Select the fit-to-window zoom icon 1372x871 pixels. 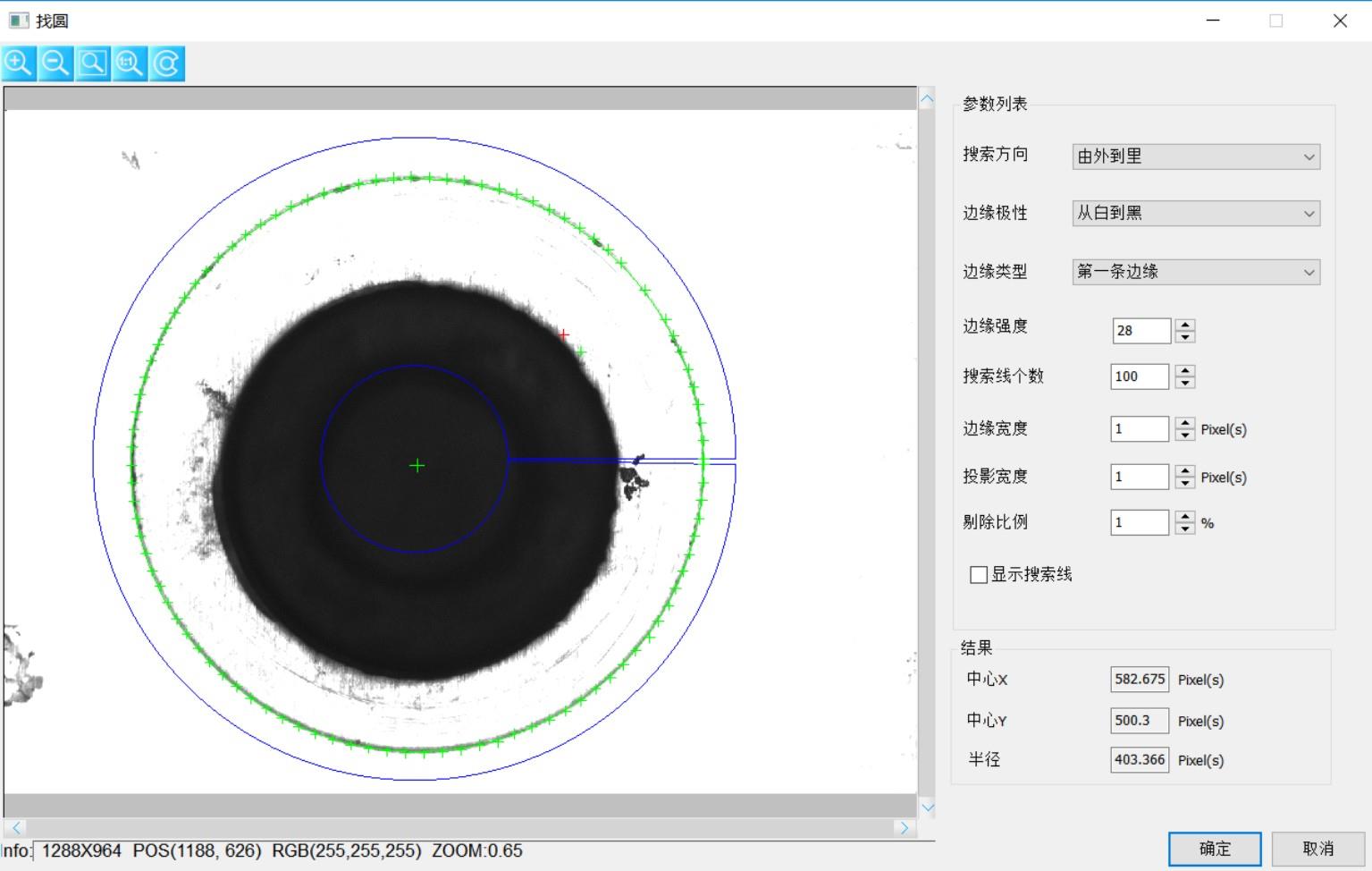pyautogui.click(x=93, y=63)
